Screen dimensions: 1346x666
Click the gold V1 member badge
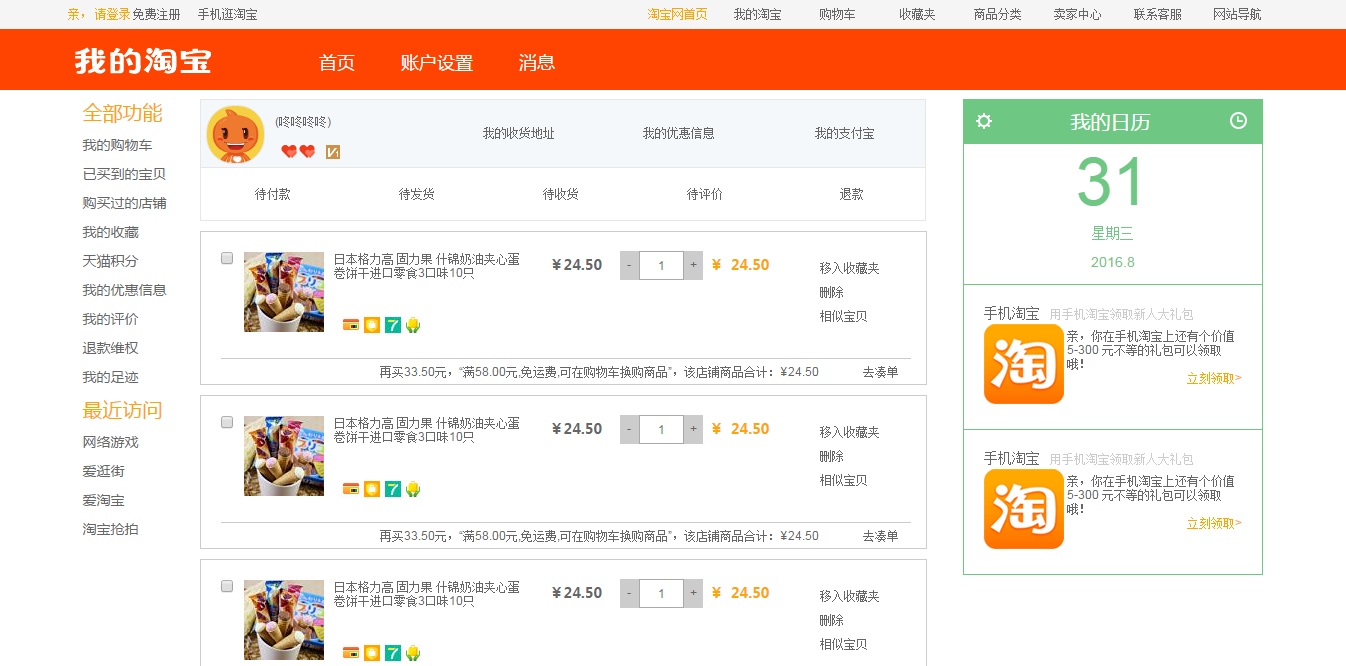pos(333,152)
